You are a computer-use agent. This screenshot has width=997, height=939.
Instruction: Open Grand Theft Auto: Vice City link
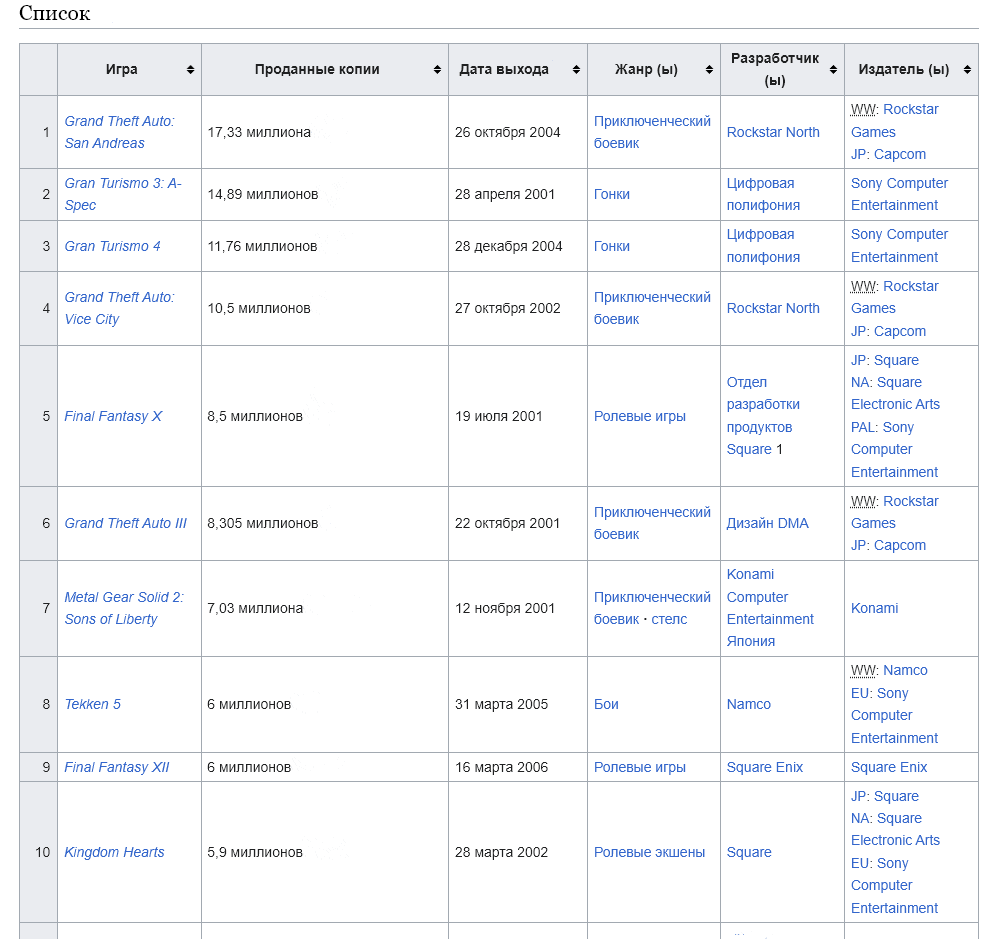tap(120, 308)
